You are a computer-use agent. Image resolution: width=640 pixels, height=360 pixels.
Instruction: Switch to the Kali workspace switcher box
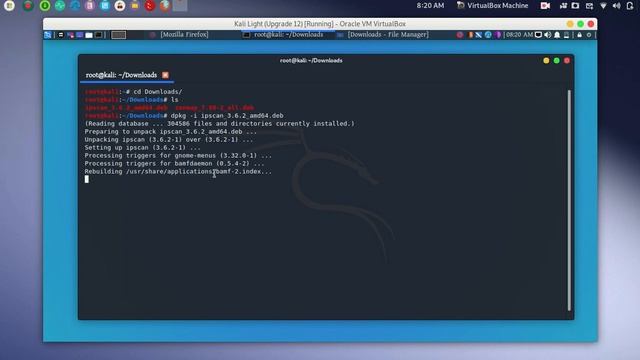118,35
